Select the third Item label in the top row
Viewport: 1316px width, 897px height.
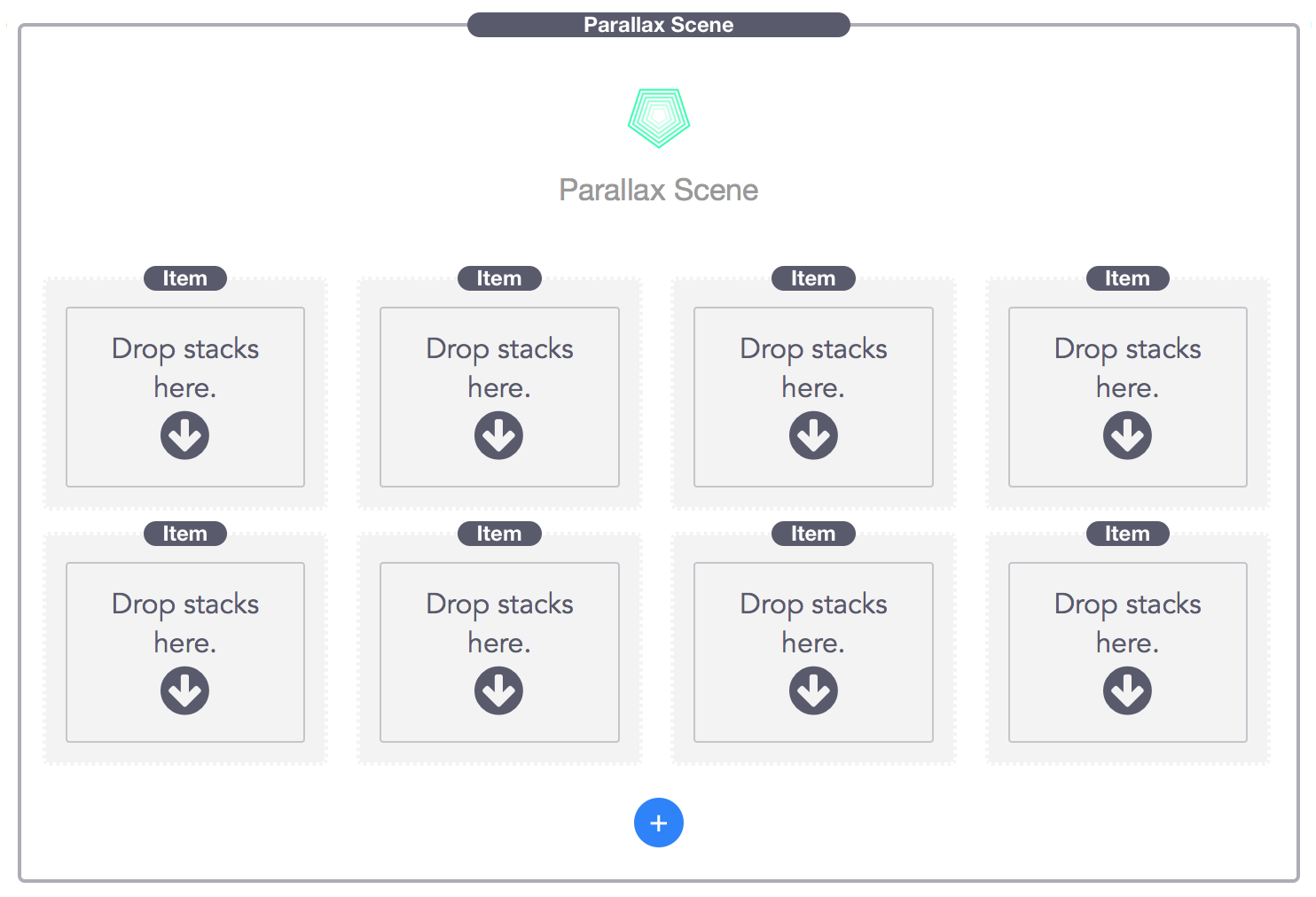pyautogui.click(x=813, y=278)
